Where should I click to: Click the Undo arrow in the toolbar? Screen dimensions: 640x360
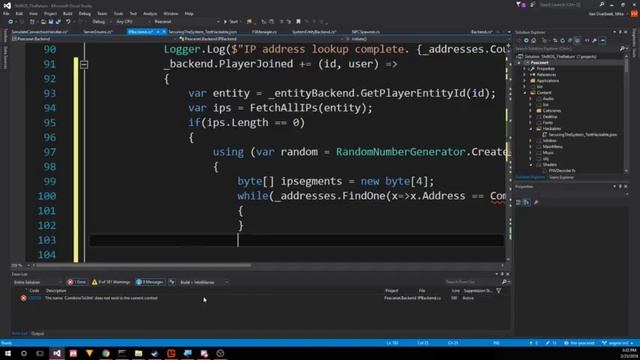coord(68,22)
